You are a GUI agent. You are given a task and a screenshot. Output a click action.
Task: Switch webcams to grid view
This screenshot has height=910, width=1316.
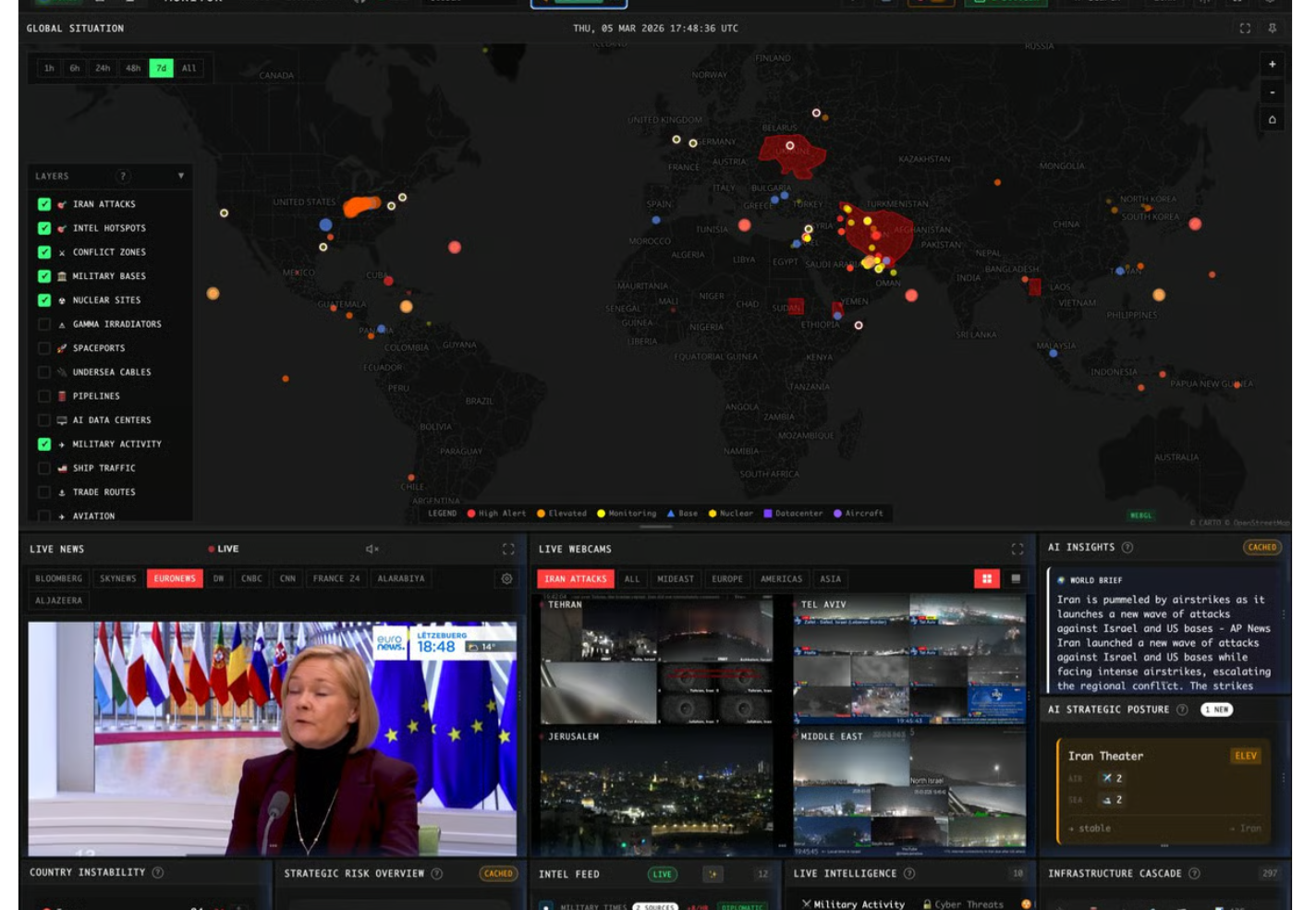pos(987,578)
